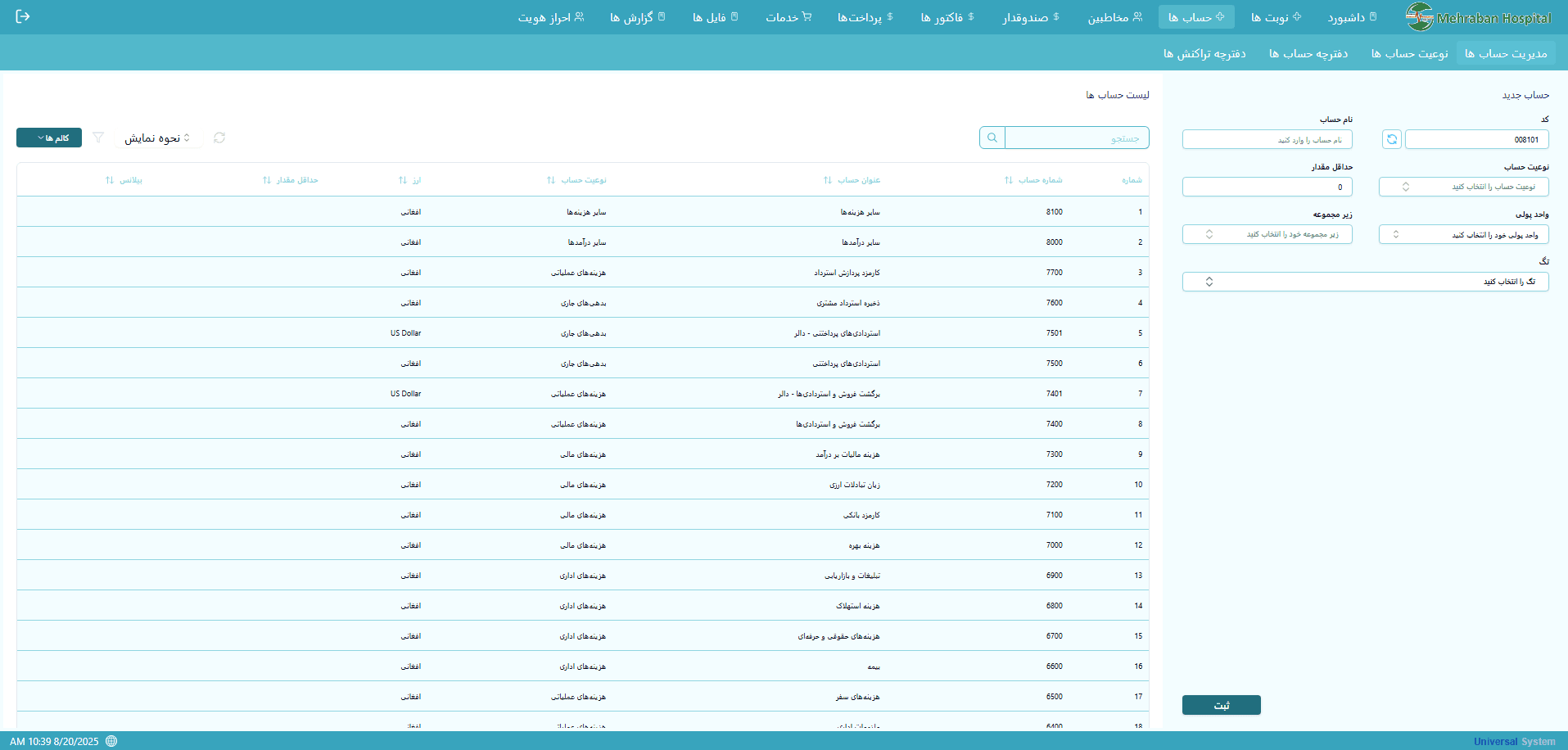Regenerate account code using refresh icon

click(1391, 139)
